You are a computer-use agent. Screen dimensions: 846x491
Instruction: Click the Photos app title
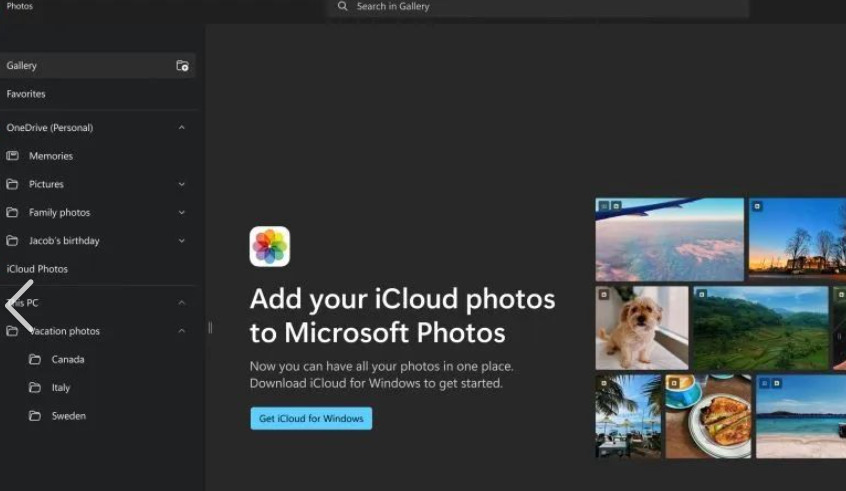pos(20,6)
